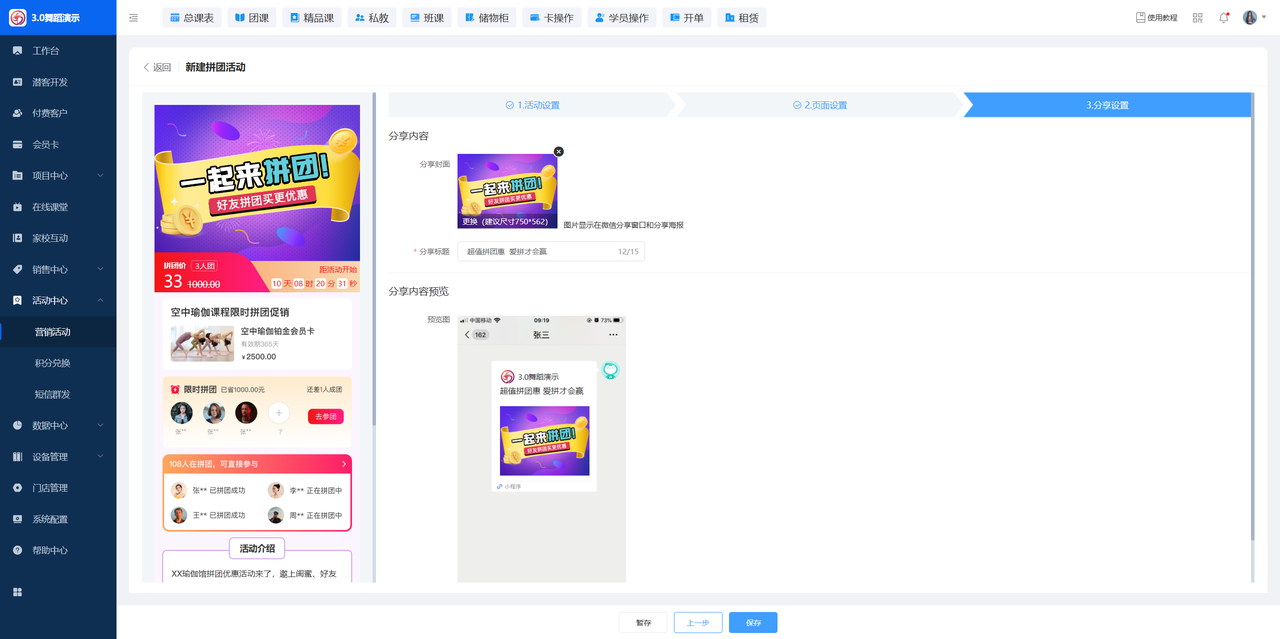Click the share cover thumbnail to replace
Viewport: 1280px width, 639px height.
507,191
